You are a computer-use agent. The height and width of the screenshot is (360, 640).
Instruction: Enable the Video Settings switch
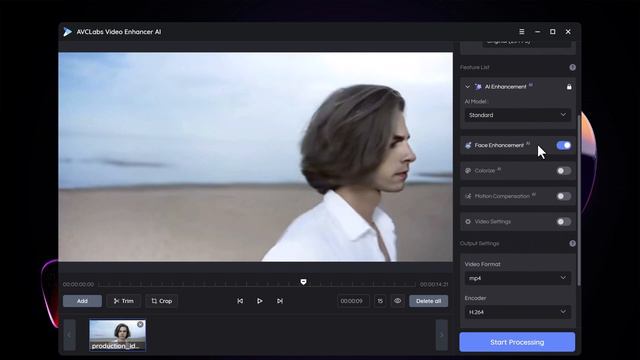click(x=564, y=222)
